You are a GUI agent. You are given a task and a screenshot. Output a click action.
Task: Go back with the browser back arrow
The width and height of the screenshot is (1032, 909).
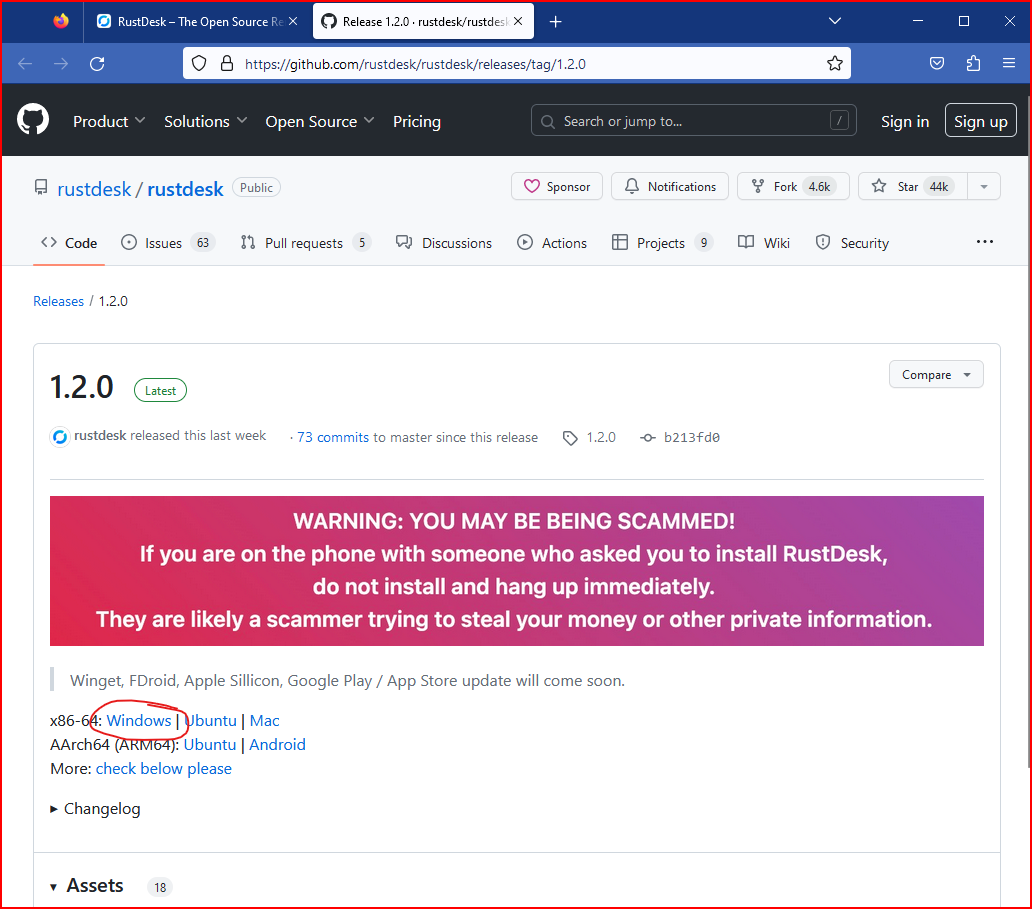tap(25, 64)
